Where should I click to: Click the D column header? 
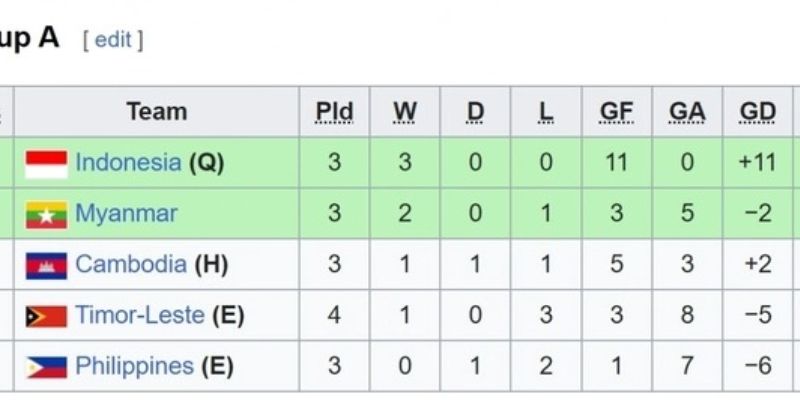pos(475,111)
